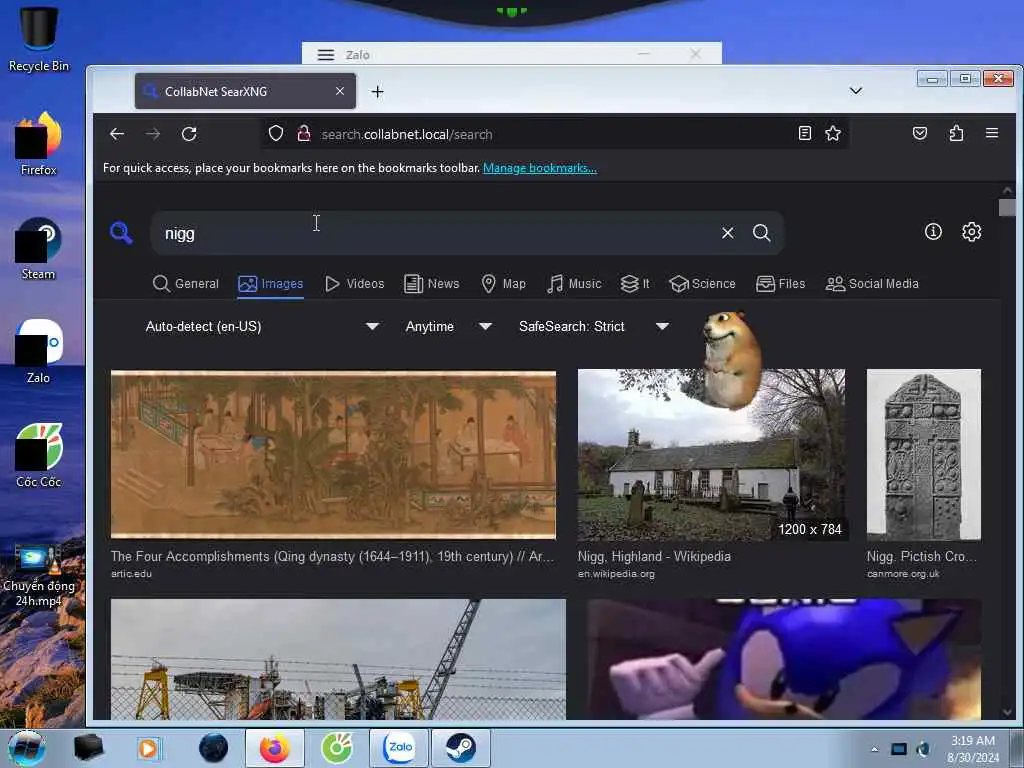Open the Nigg, Highland cottage thumbnail

click(711, 455)
